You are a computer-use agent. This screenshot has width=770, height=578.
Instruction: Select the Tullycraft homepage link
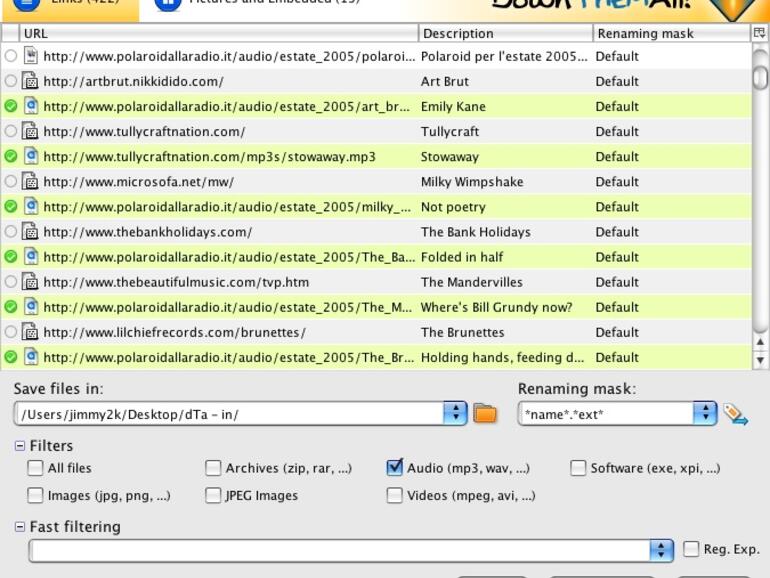(11, 131)
